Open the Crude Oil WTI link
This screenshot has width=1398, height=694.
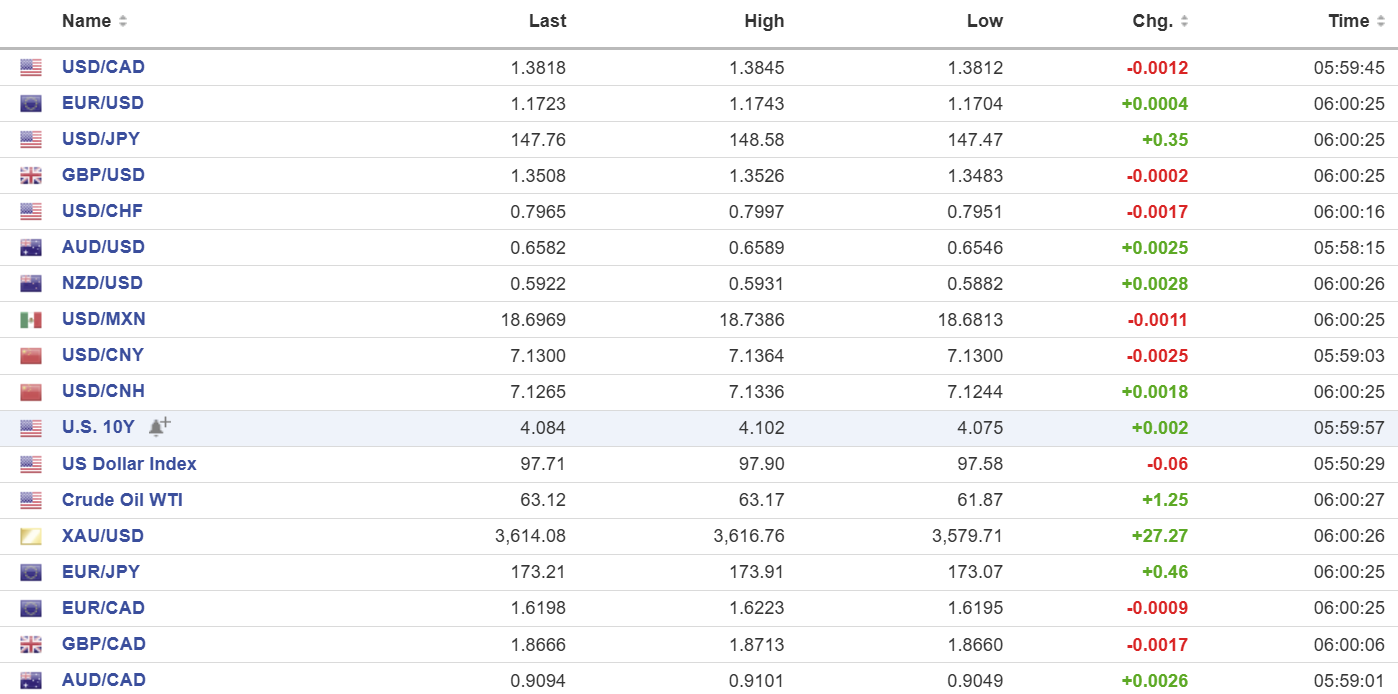click(x=122, y=499)
